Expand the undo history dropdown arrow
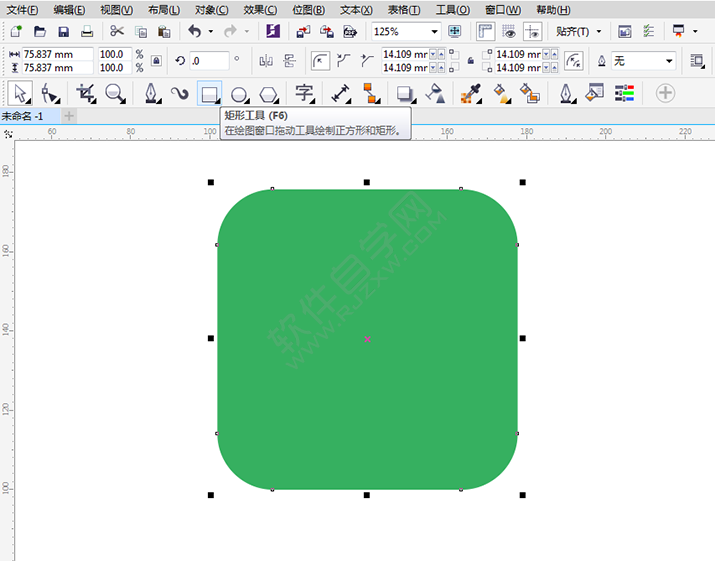 [x=211, y=31]
